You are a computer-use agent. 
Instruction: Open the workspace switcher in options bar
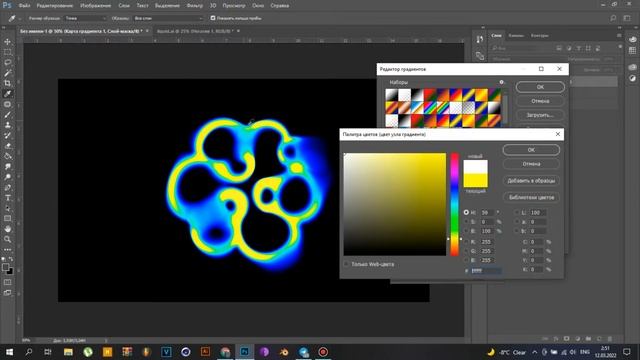[x=627, y=18]
